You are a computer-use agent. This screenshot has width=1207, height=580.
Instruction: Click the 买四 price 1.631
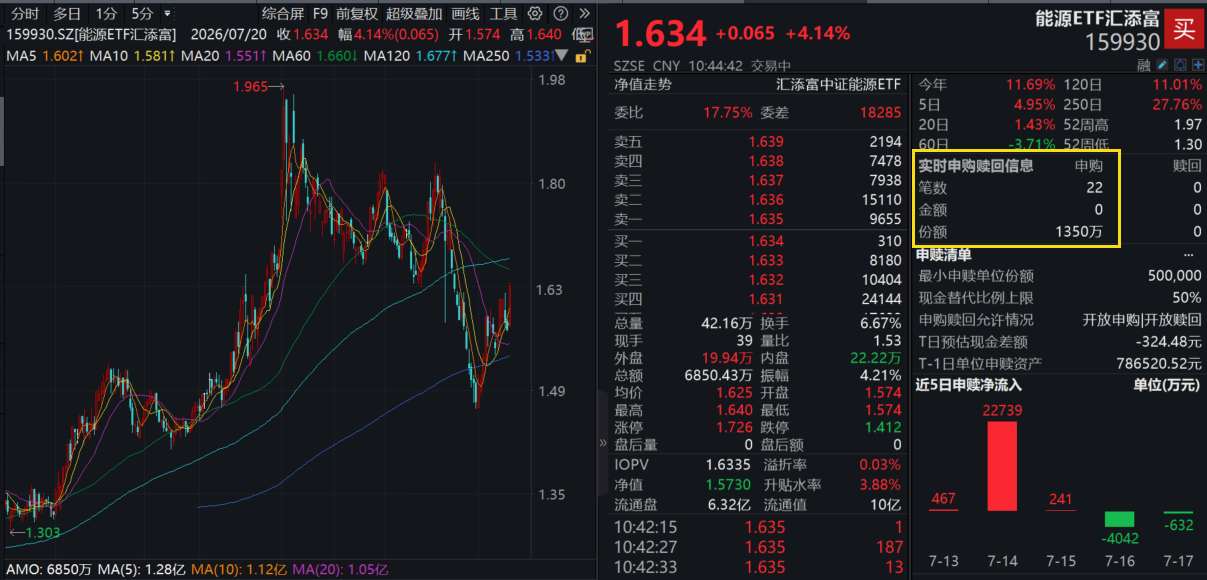click(766, 298)
